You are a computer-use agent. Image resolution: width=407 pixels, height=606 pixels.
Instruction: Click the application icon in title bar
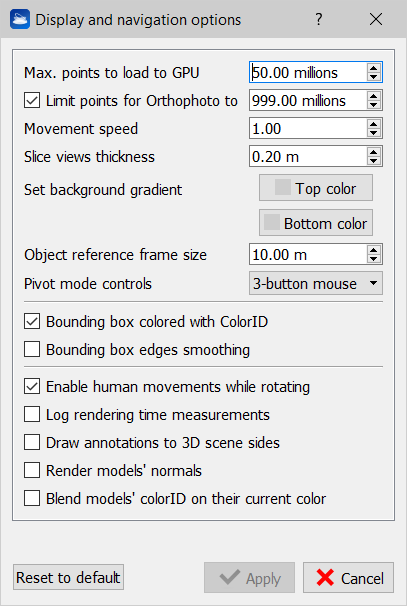pos(20,19)
